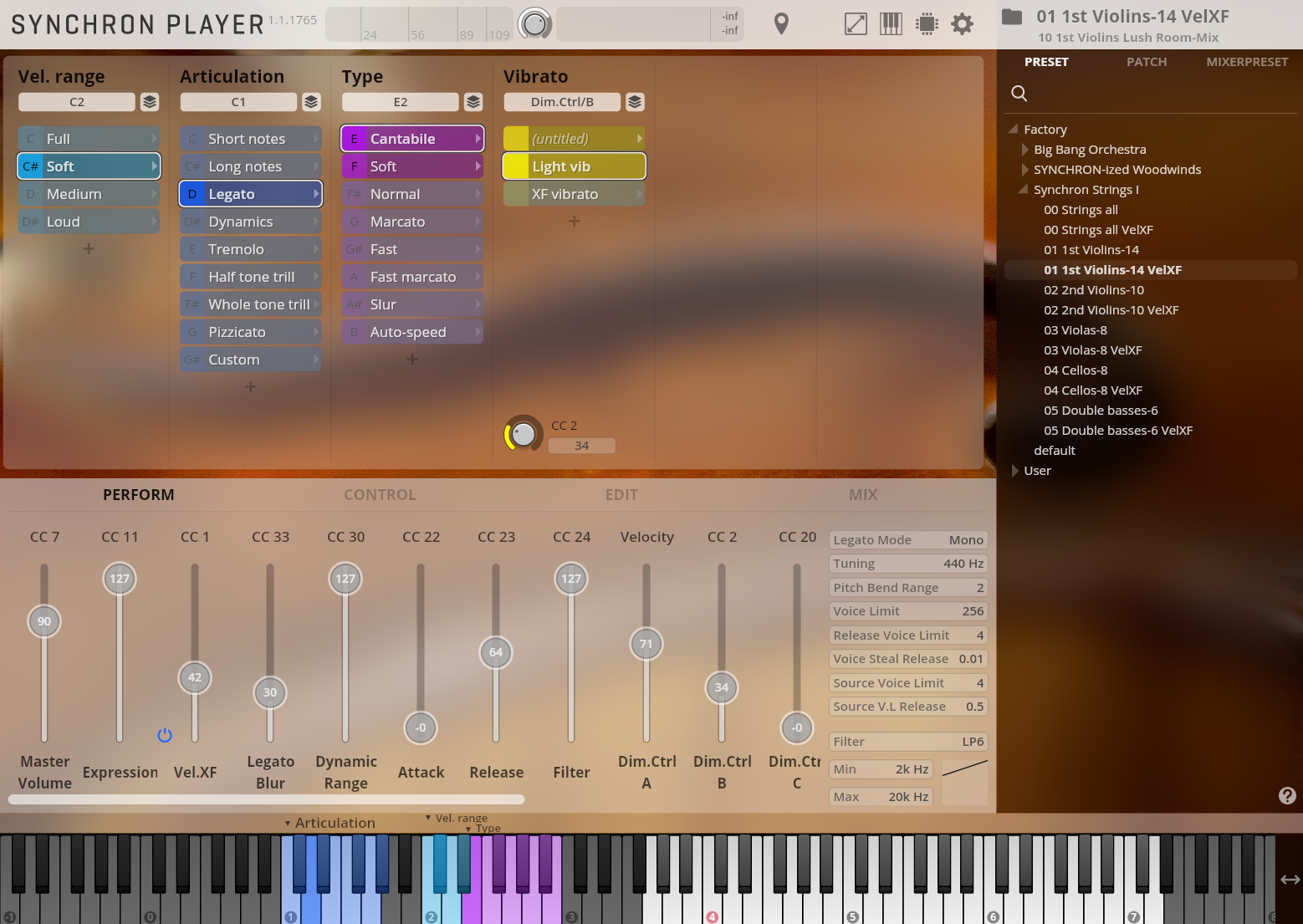Open settings gear icon
Viewport: 1303px width, 924px height.
tap(963, 24)
